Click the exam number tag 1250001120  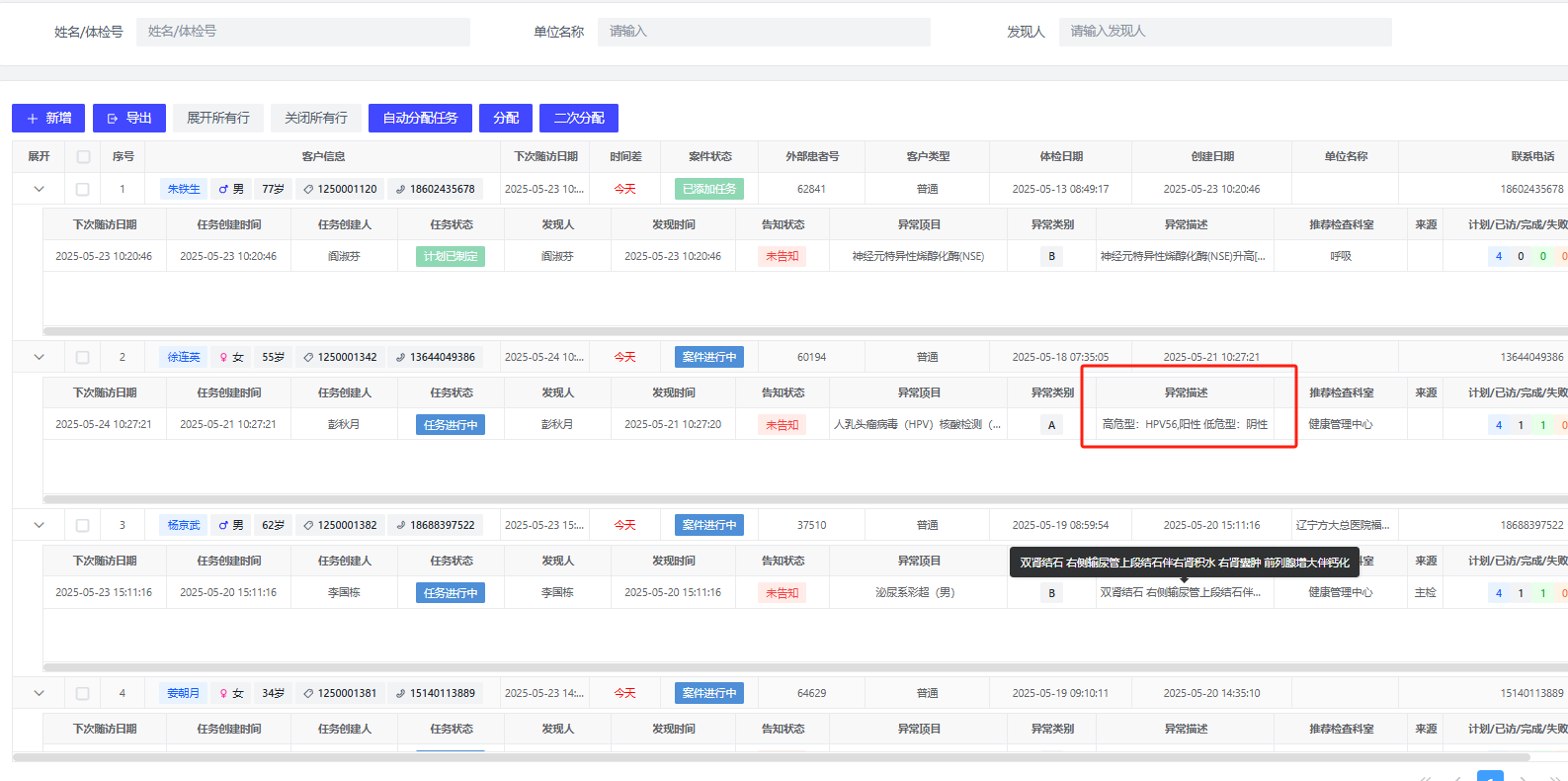340,189
